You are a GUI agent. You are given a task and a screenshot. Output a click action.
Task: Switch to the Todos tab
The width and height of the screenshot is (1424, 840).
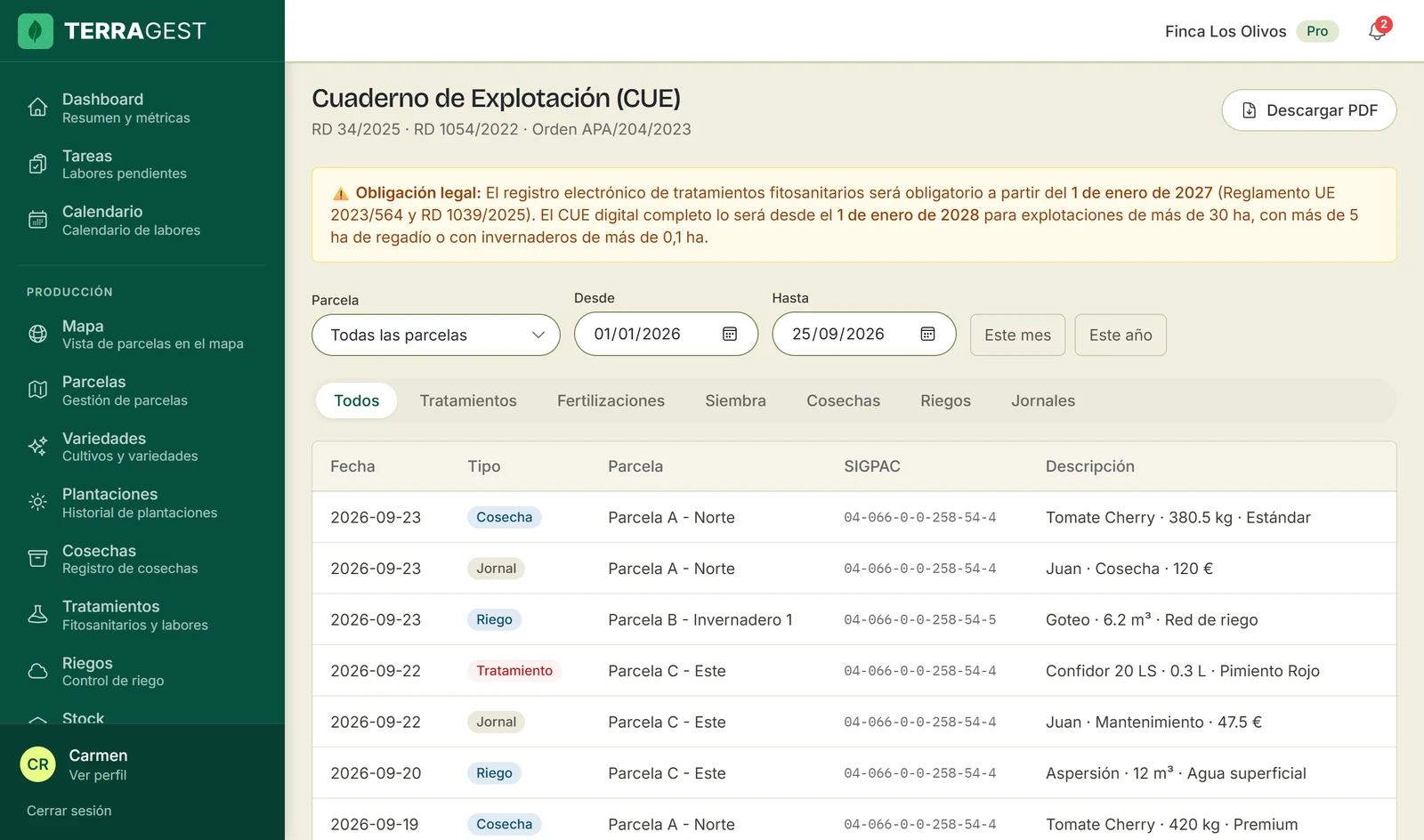click(x=356, y=400)
